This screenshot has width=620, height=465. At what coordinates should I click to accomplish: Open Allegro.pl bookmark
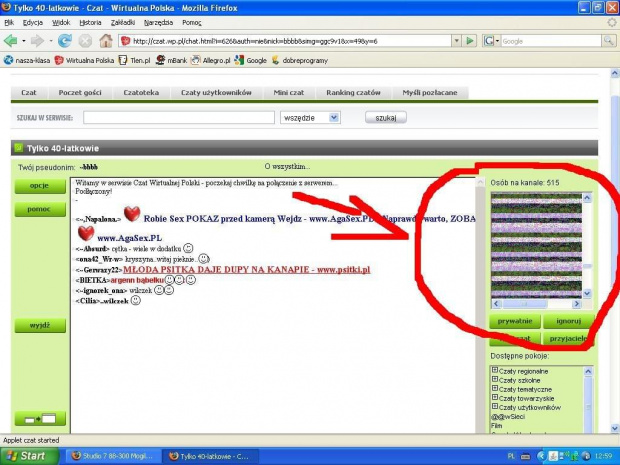[210, 60]
